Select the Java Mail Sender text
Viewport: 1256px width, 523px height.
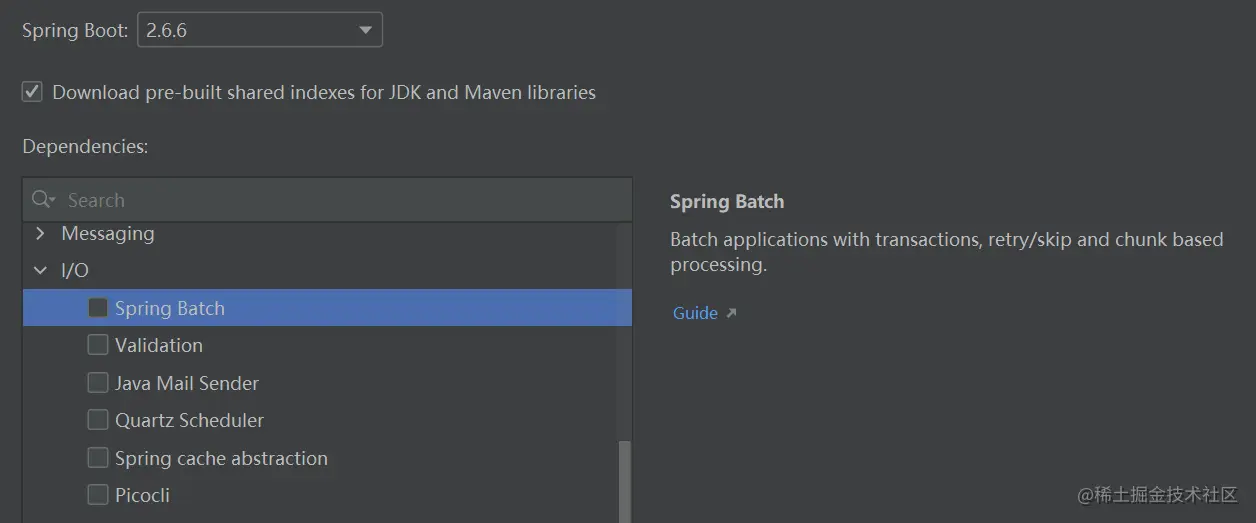(x=187, y=383)
